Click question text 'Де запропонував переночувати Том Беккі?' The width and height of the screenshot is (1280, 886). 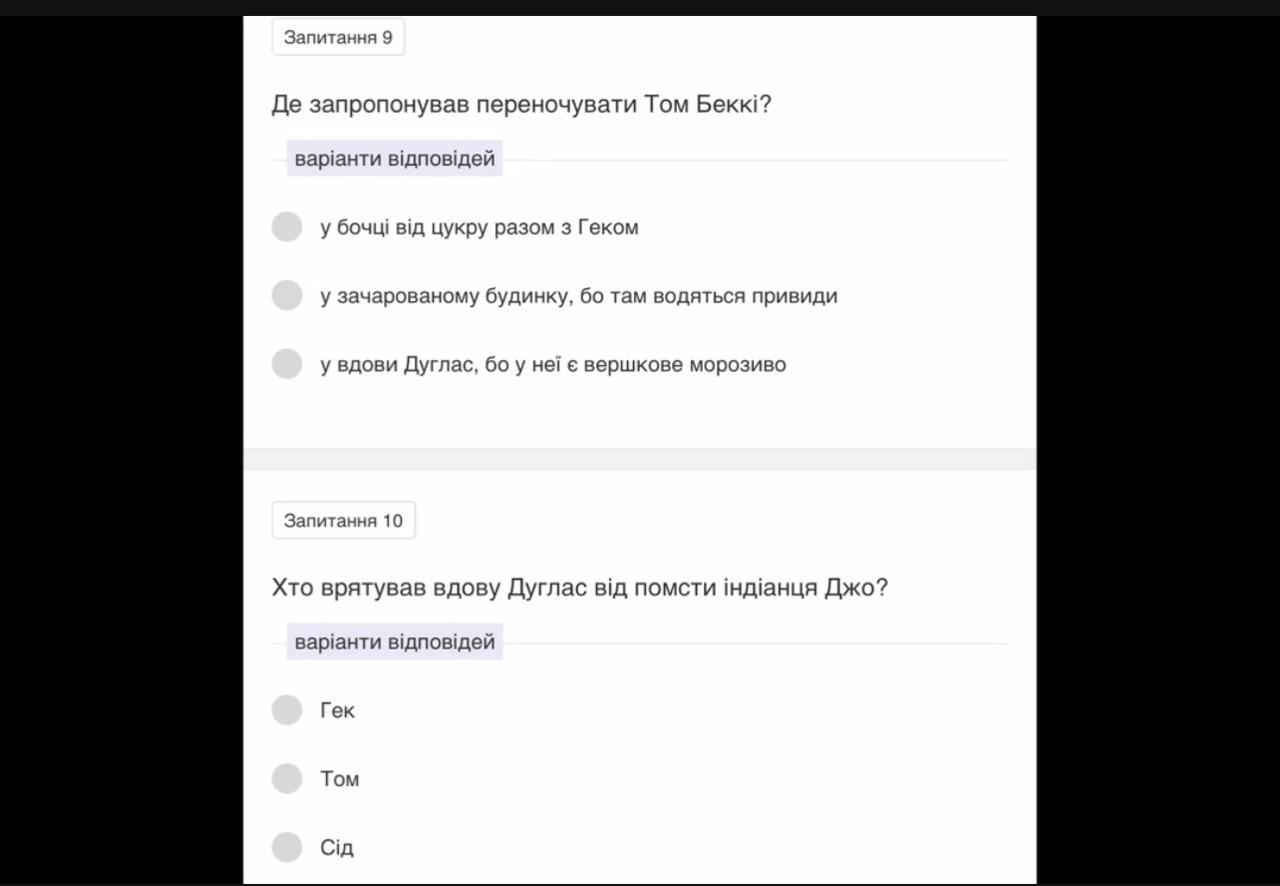522,104
